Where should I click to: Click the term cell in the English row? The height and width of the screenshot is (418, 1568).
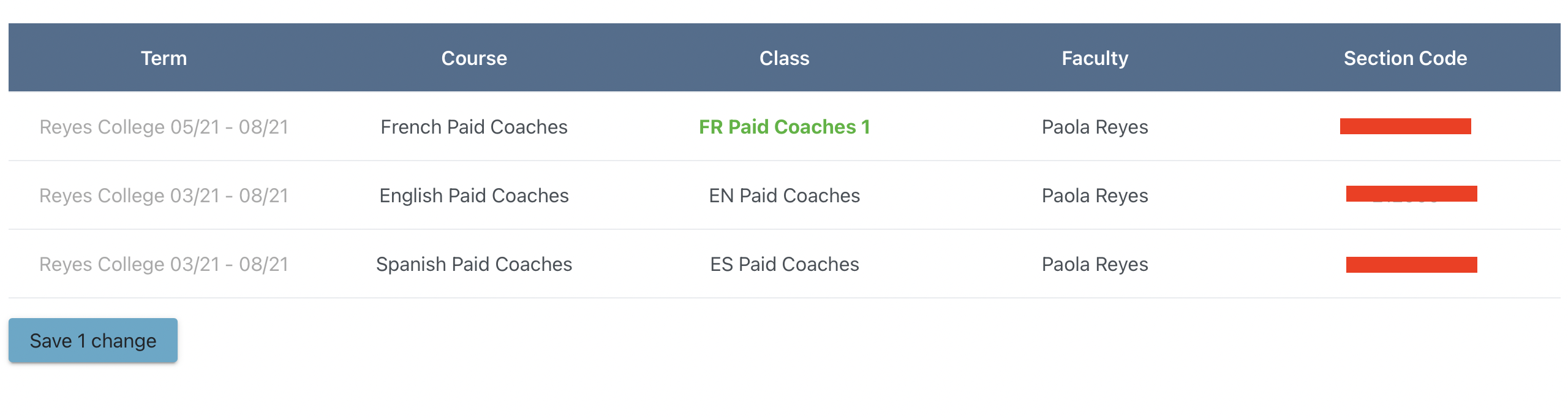coord(164,196)
